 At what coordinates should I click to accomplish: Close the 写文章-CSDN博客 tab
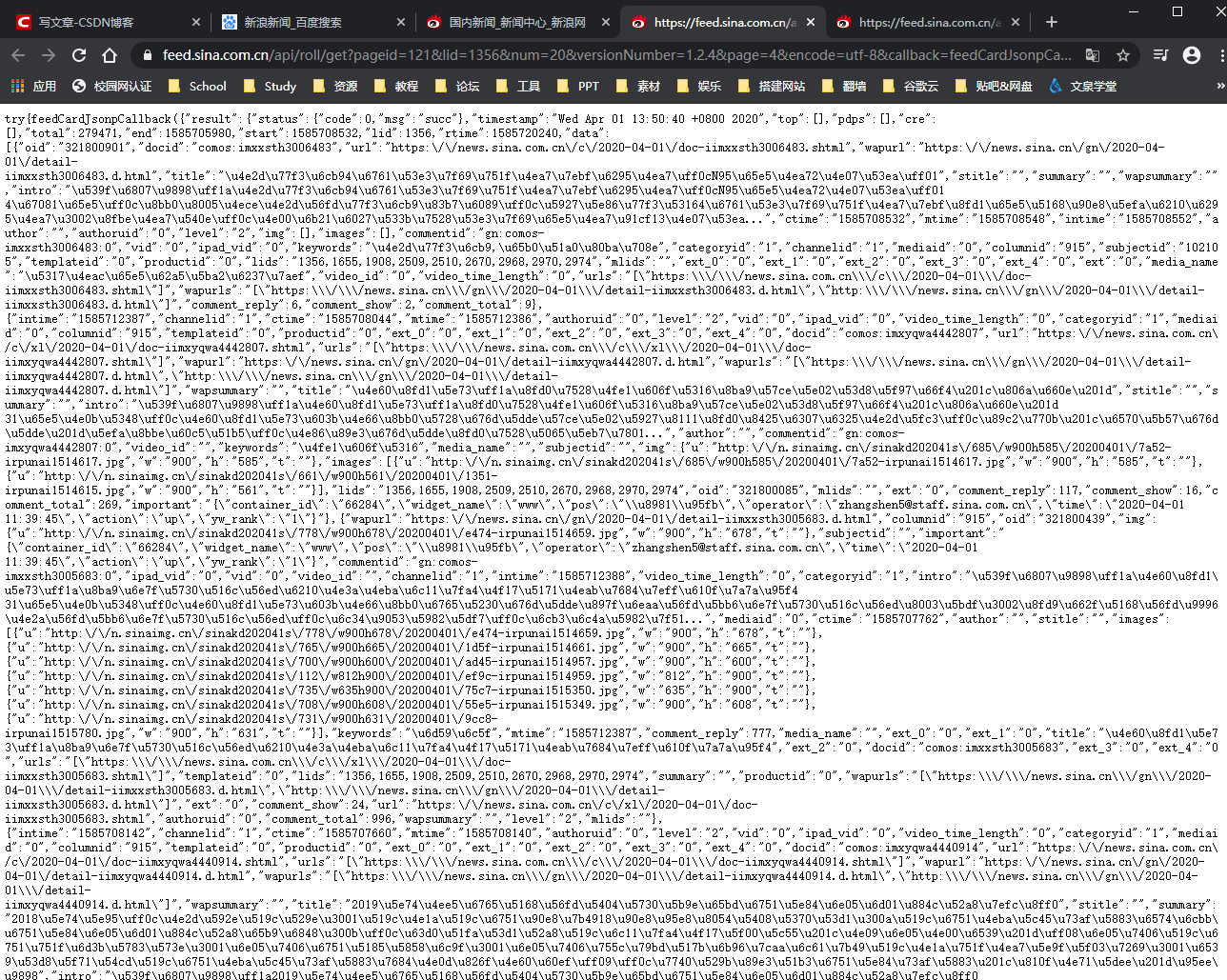tap(196, 22)
